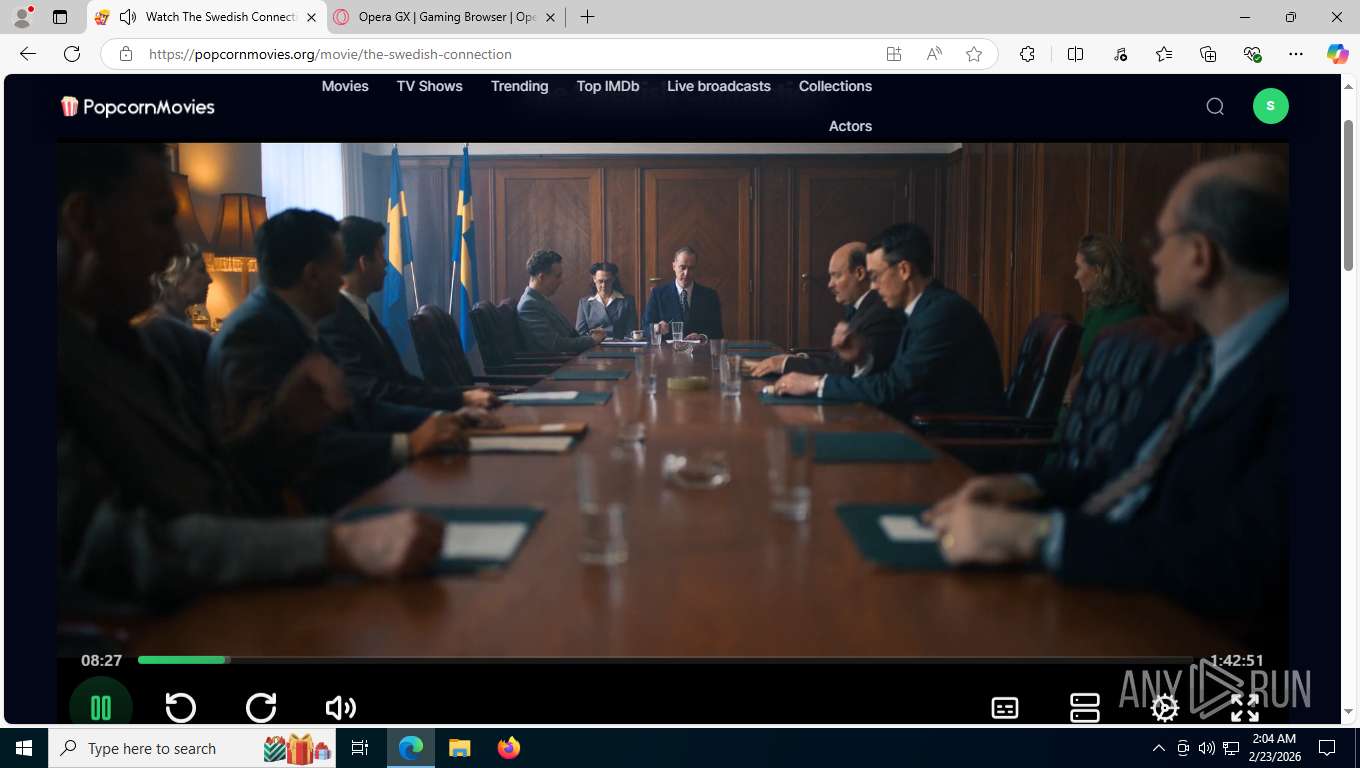The height and width of the screenshot is (768, 1360).
Task: Open the subtitles captions icon in player
Action: point(1005,708)
